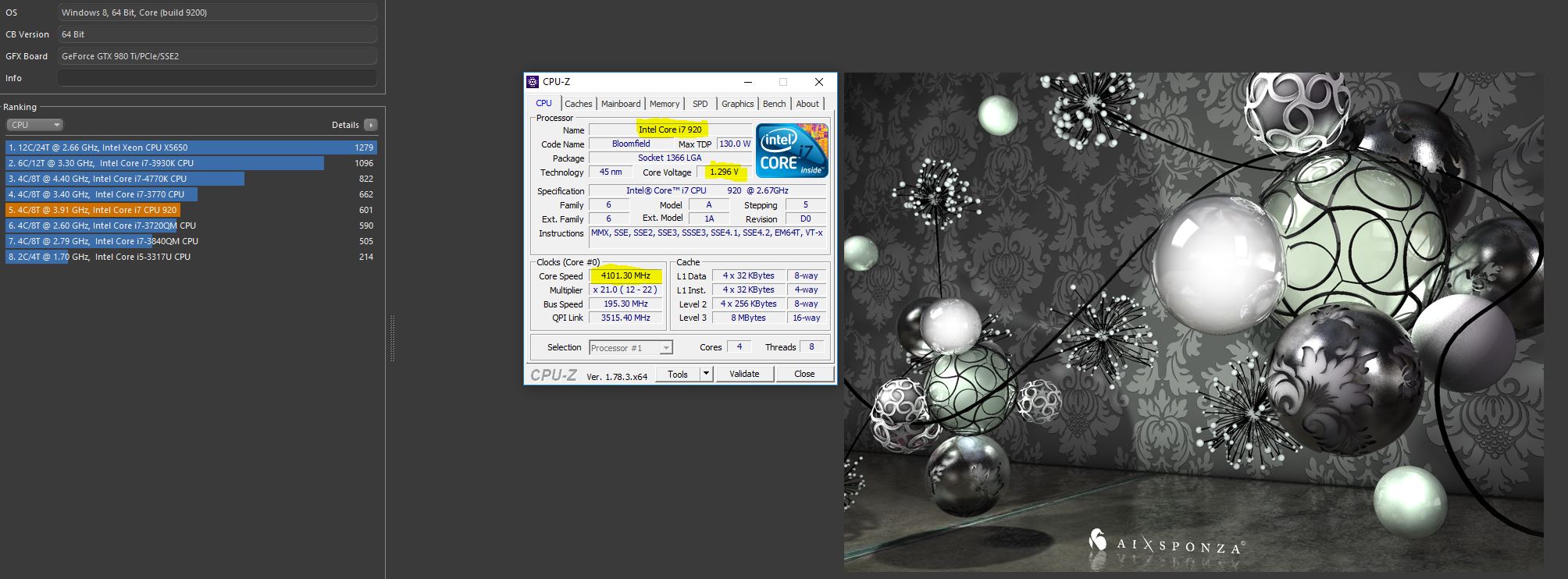Click the GFX Board GeForce GTX 980 Ti field

pyautogui.click(x=217, y=56)
